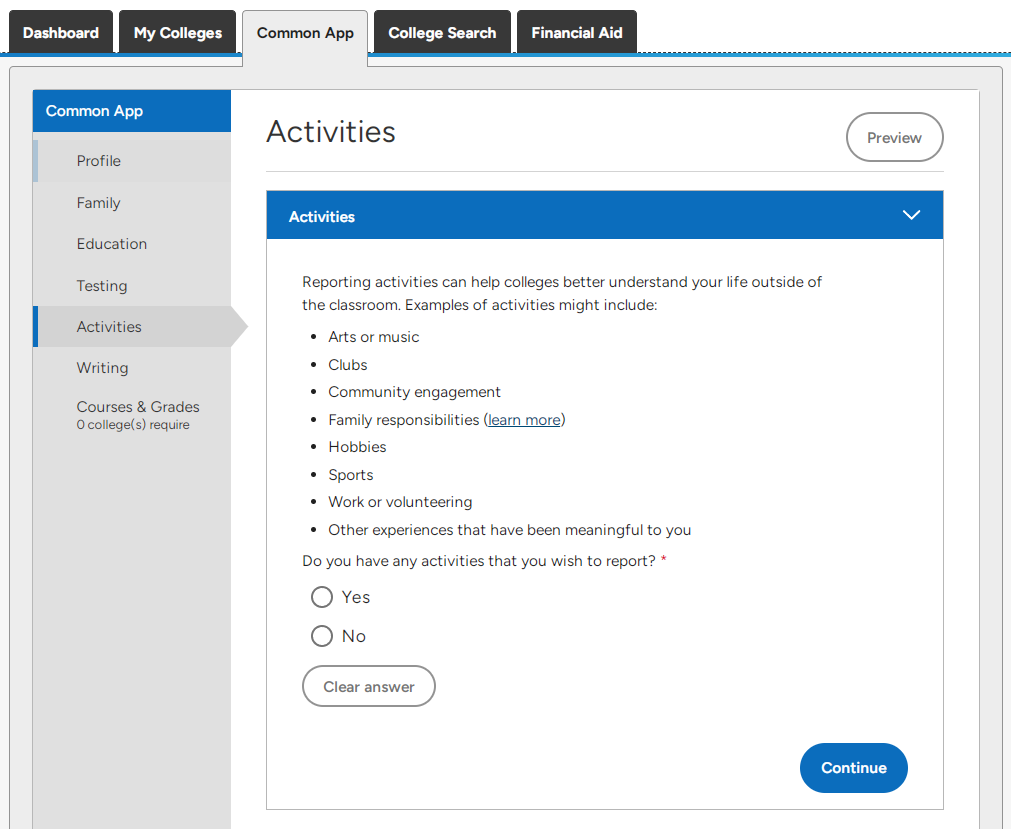Click the 'Sports' list item

pos(351,475)
